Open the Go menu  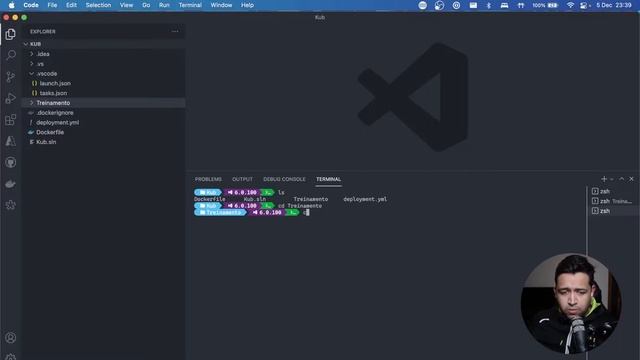pyautogui.click(x=146, y=5)
